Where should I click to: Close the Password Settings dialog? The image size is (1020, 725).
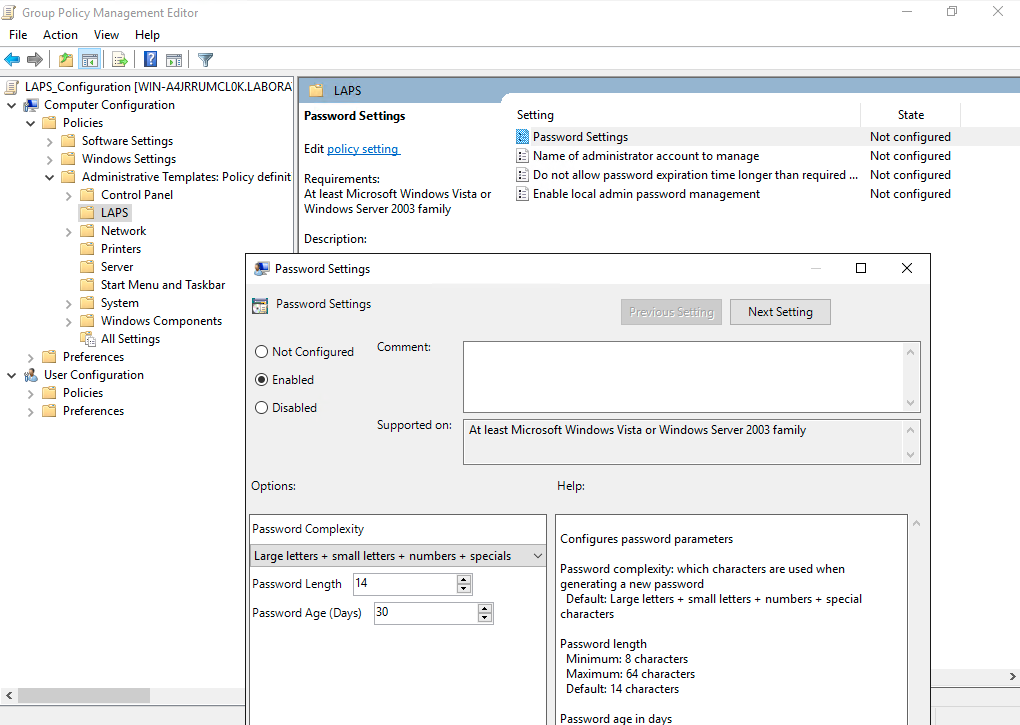906,269
